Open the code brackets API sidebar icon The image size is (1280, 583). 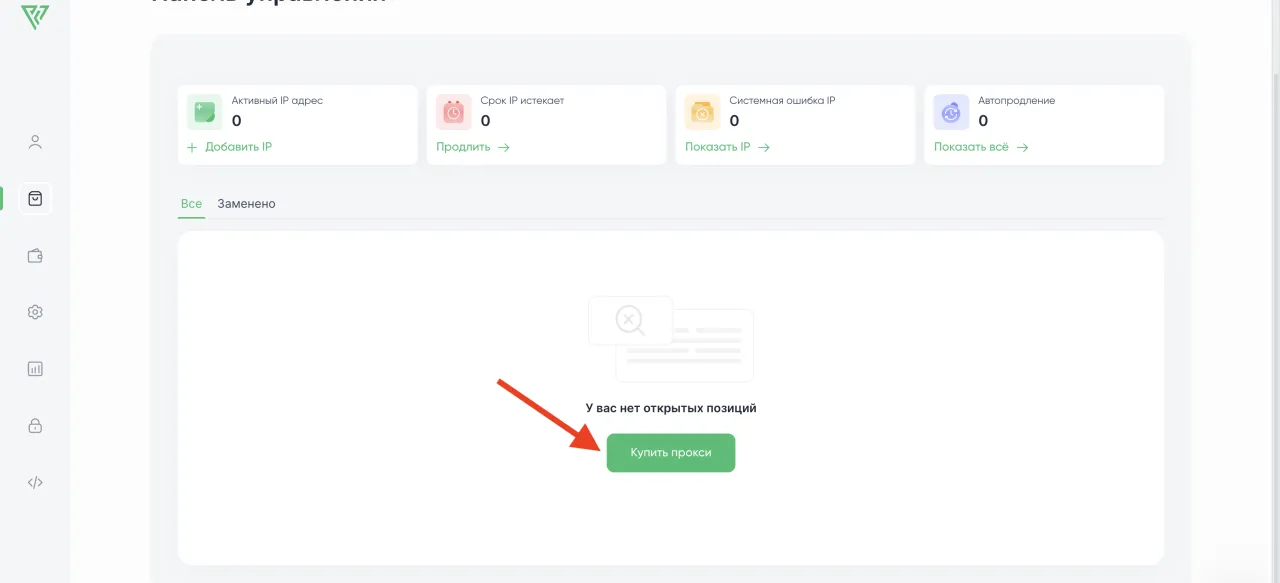coord(35,482)
